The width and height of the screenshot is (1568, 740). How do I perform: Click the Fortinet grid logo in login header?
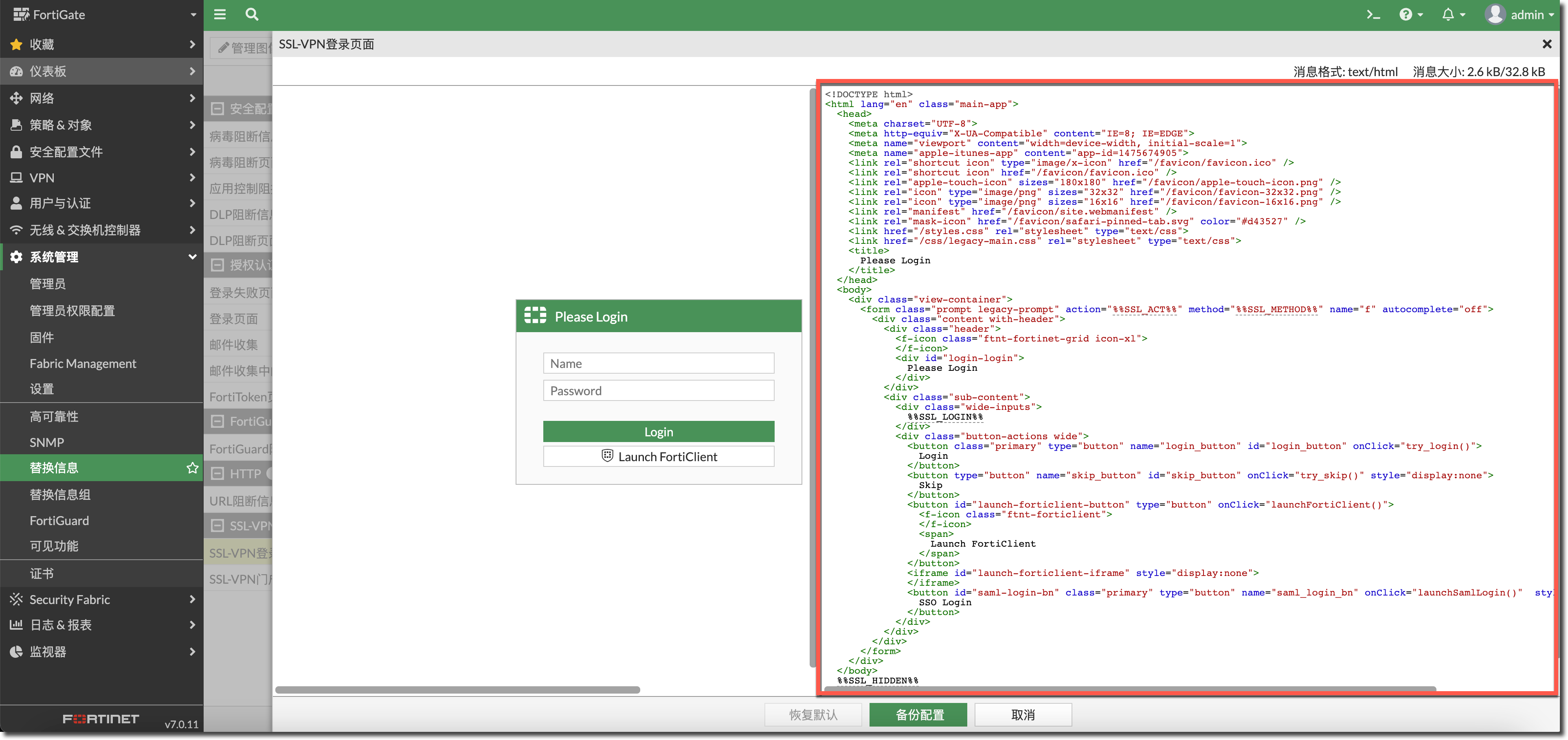[535, 315]
